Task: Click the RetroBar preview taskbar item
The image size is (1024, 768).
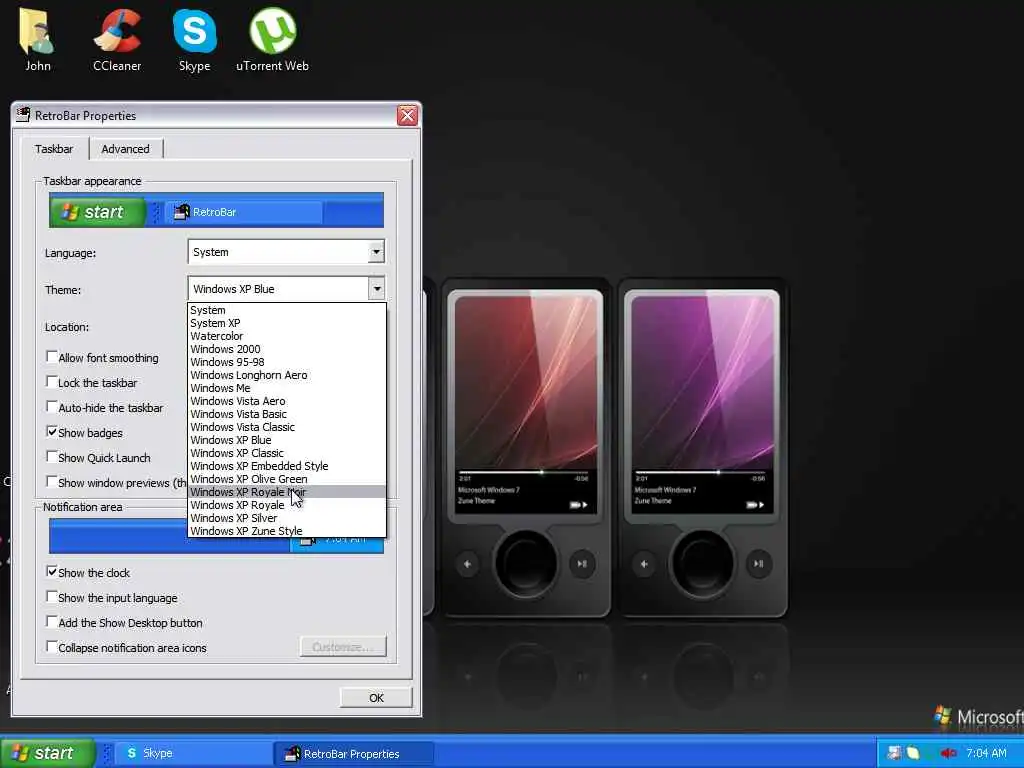Action: coord(244,212)
